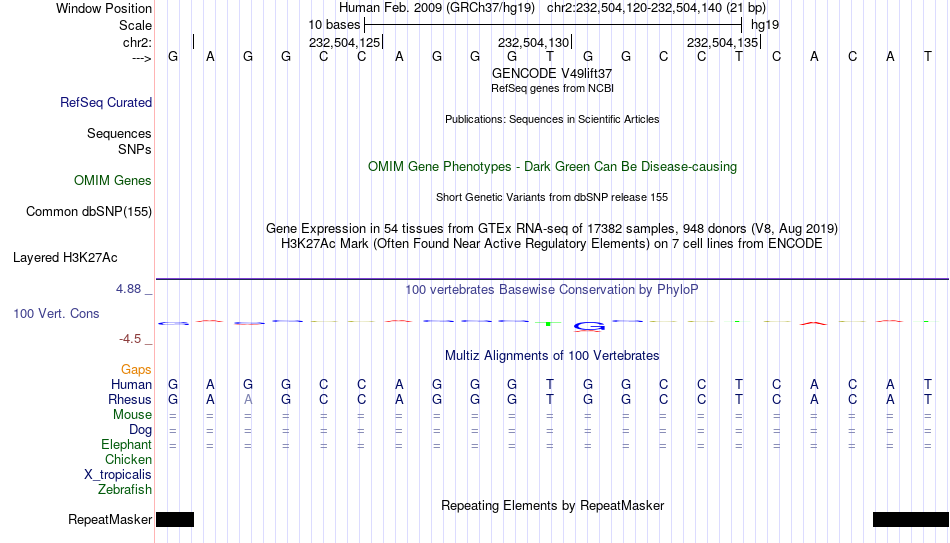Click Publications: Sequences in Scientific Articles title

pos(552,119)
